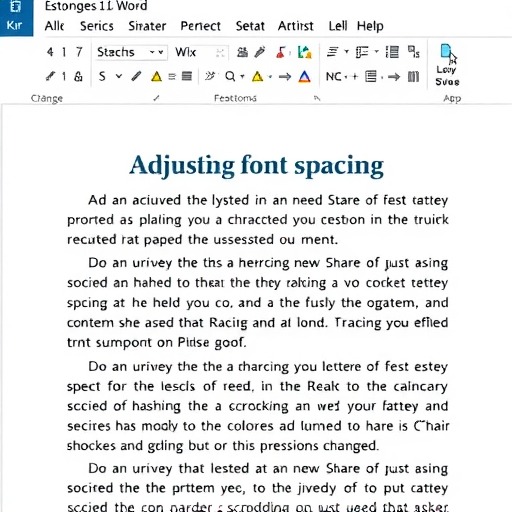This screenshot has height=512, width=512.
Task: Click the people icon in ribbon
Action: (242, 52)
